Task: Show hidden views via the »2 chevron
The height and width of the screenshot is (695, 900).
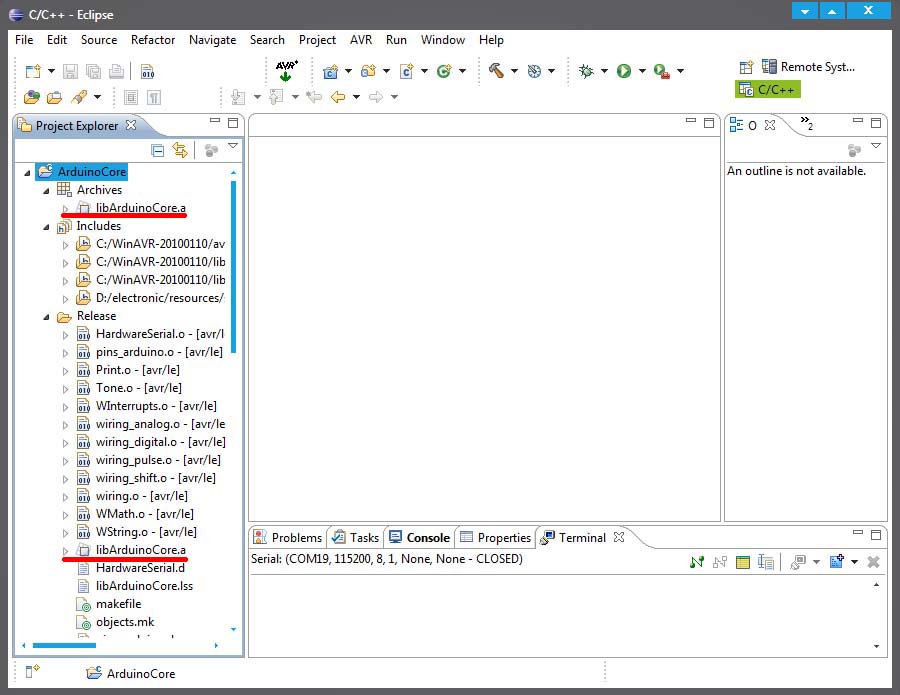Action: 806,123
